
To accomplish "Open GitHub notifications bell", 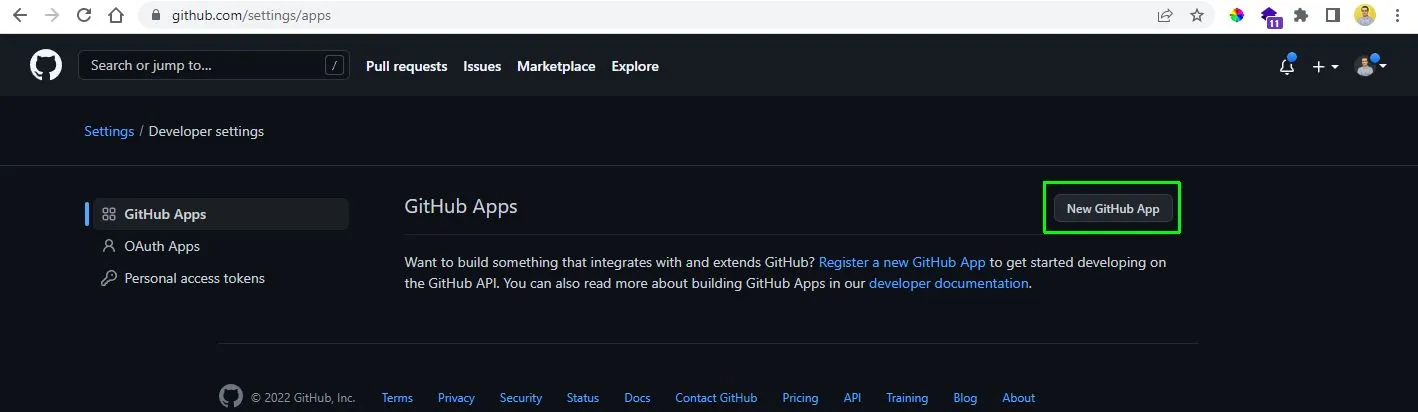I will [1287, 66].
